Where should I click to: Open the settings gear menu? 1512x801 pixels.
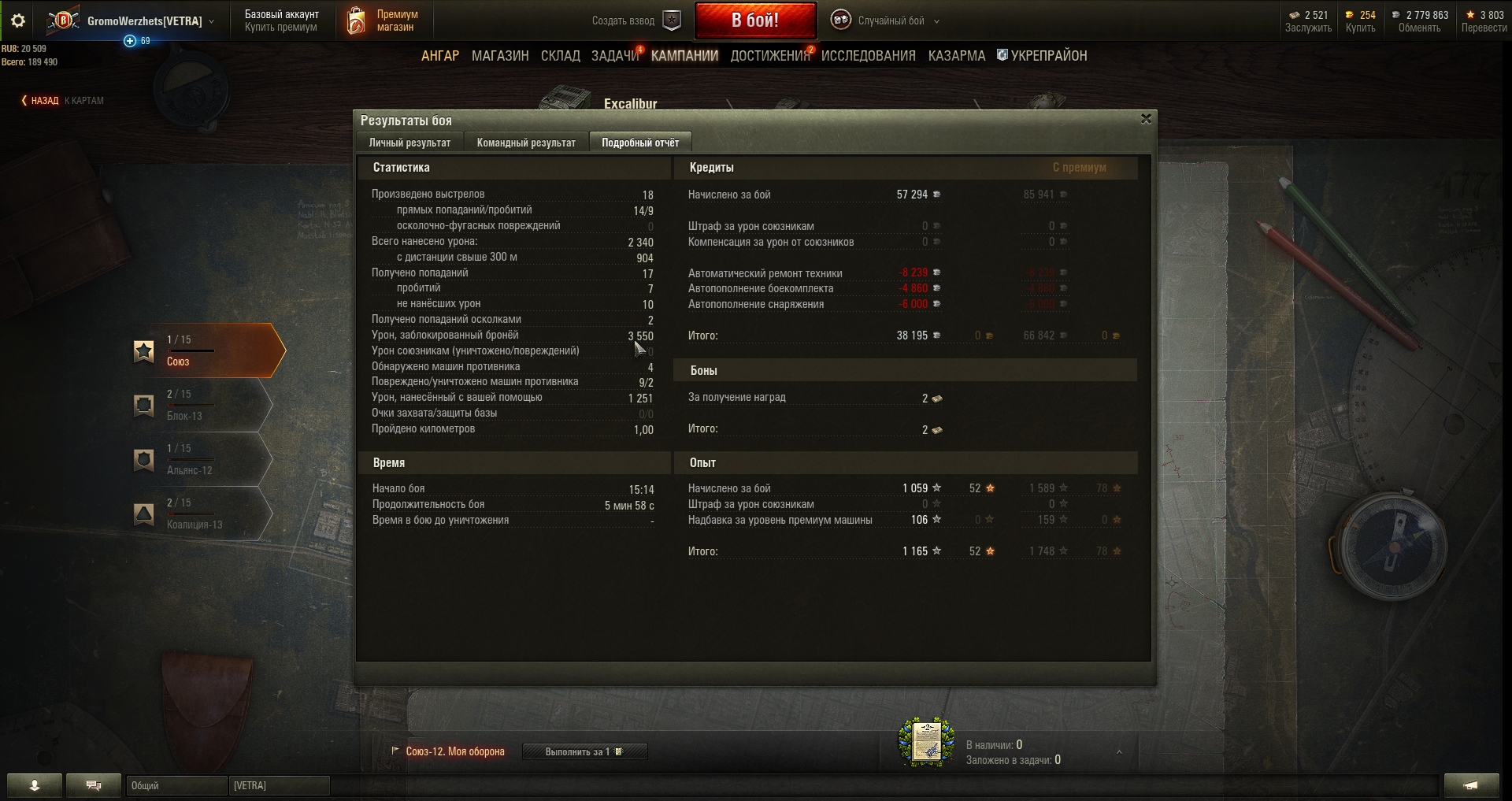click(x=18, y=20)
